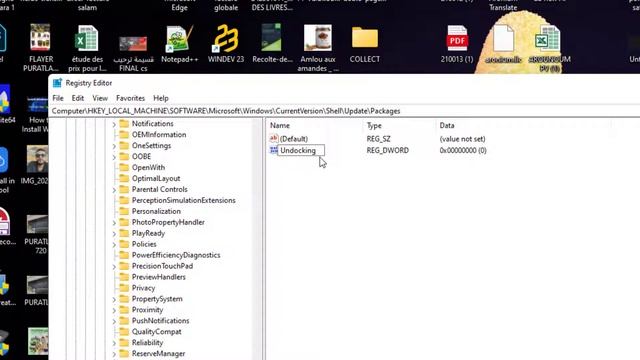The height and width of the screenshot is (360, 640).
Task: Open the PURATL 720 desktop thumbnail
Action: [37, 224]
